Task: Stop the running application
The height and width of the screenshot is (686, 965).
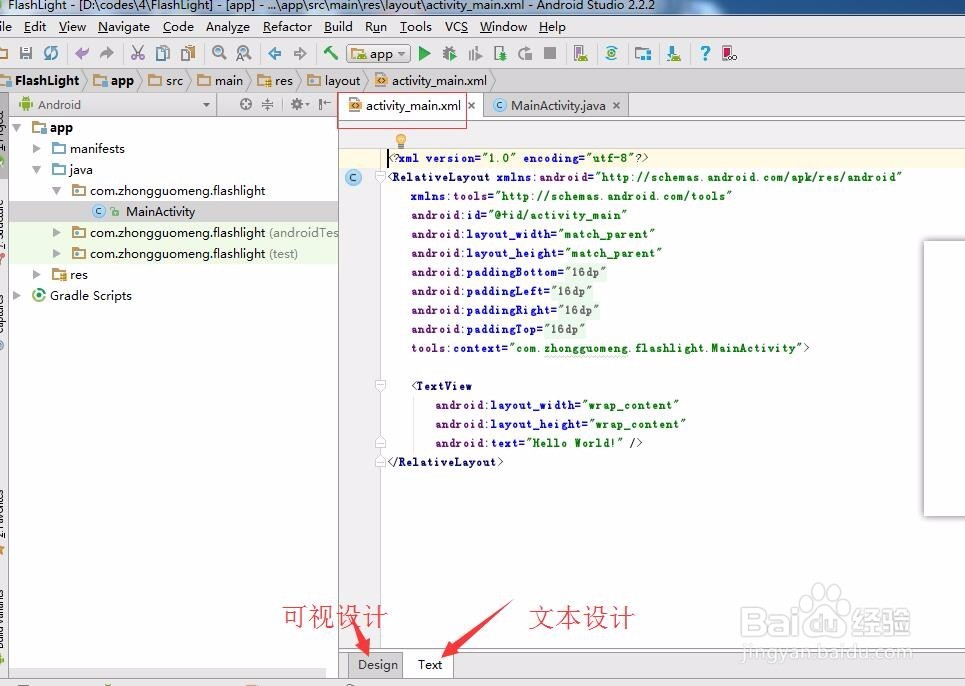Action: [x=550, y=54]
